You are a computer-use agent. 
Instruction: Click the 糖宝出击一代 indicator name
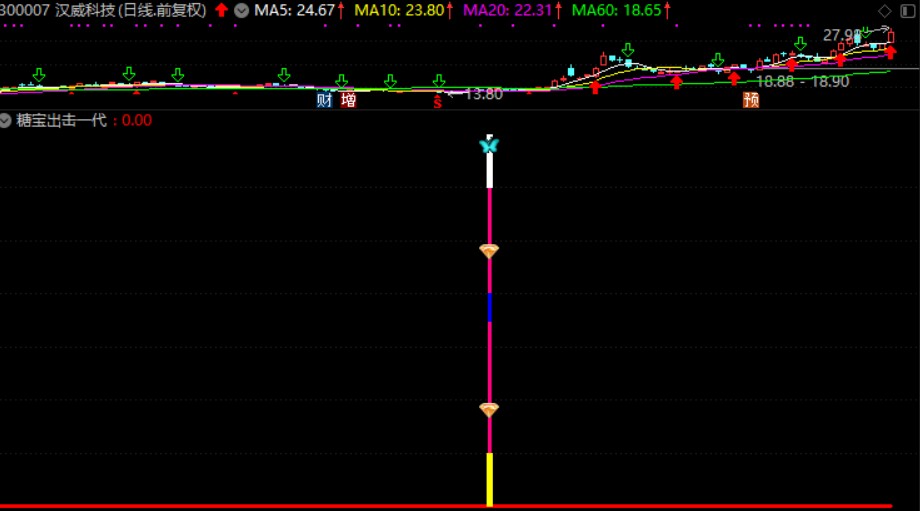pos(62,121)
